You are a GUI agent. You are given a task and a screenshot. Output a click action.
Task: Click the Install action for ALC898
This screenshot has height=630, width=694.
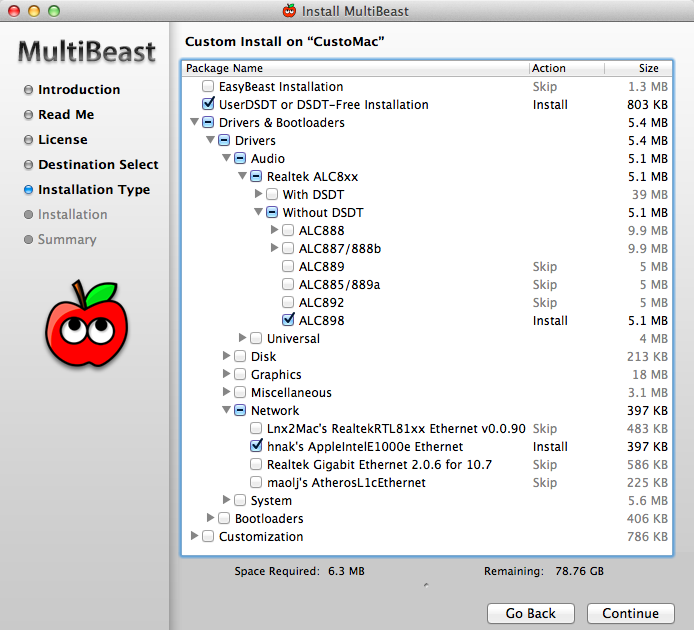pyautogui.click(x=550, y=321)
